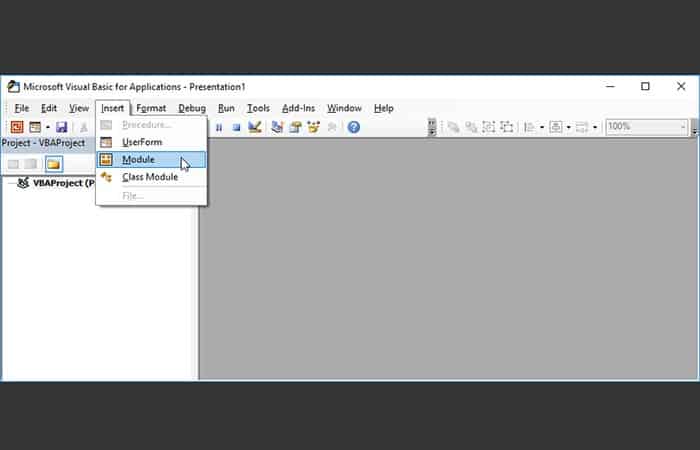The image size is (700, 450).
Task: Close the open Insert menu
Action: (112, 108)
